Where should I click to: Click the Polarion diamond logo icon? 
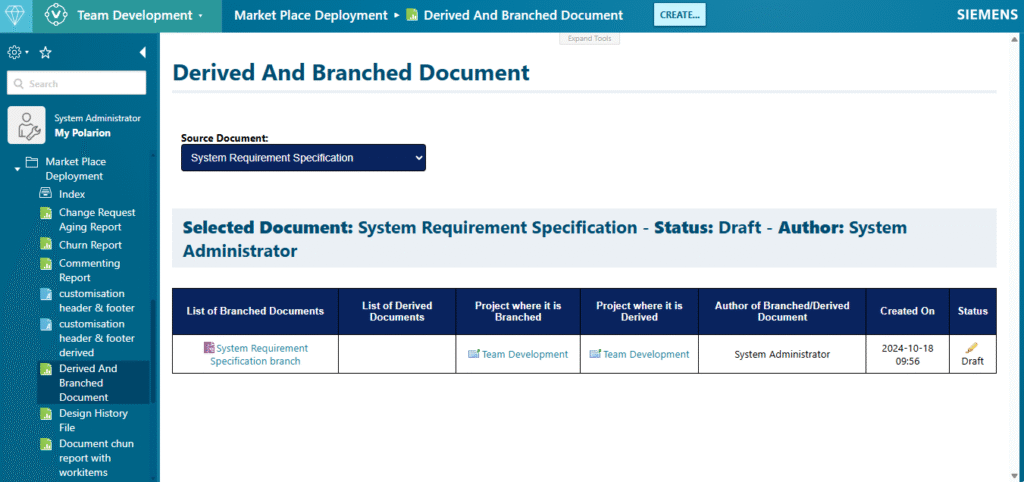(x=16, y=15)
